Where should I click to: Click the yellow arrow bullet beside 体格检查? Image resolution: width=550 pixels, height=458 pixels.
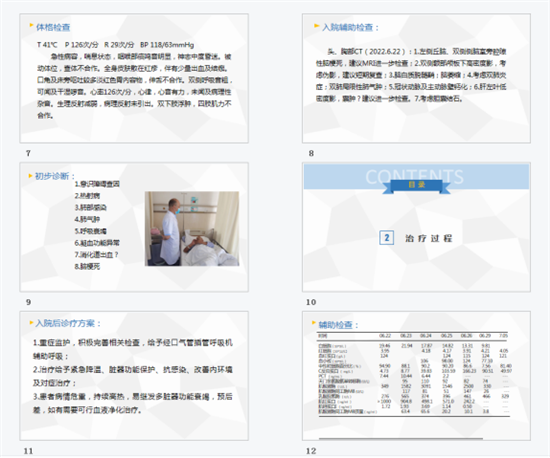point(31,25)
